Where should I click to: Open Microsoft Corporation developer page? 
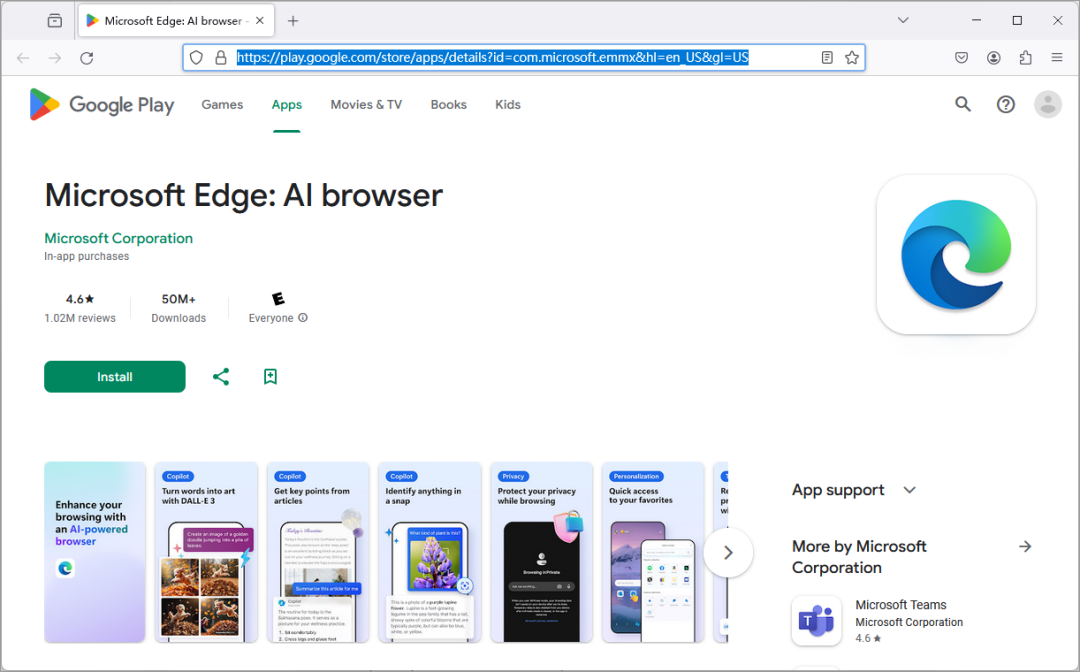pyautogui.click(x=118, y=238)
